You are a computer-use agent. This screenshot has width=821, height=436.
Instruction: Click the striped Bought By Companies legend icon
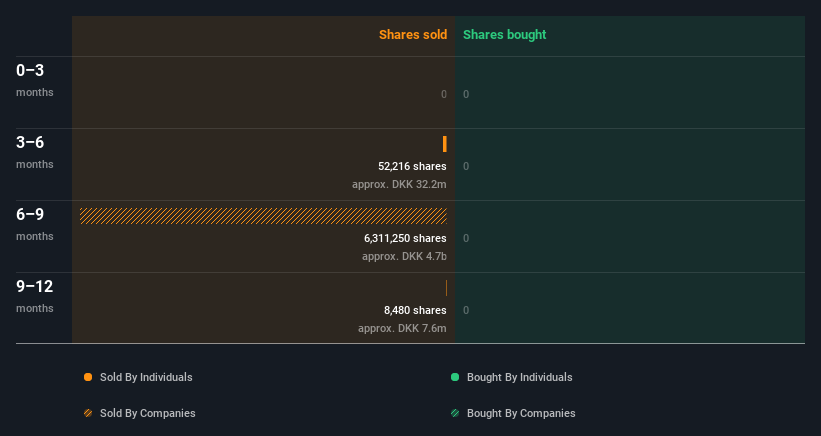[x=455, y=413]
